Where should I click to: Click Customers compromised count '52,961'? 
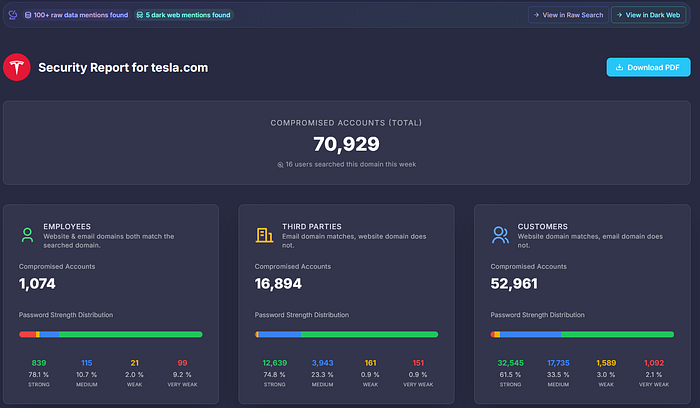click(x=514, y=284)
